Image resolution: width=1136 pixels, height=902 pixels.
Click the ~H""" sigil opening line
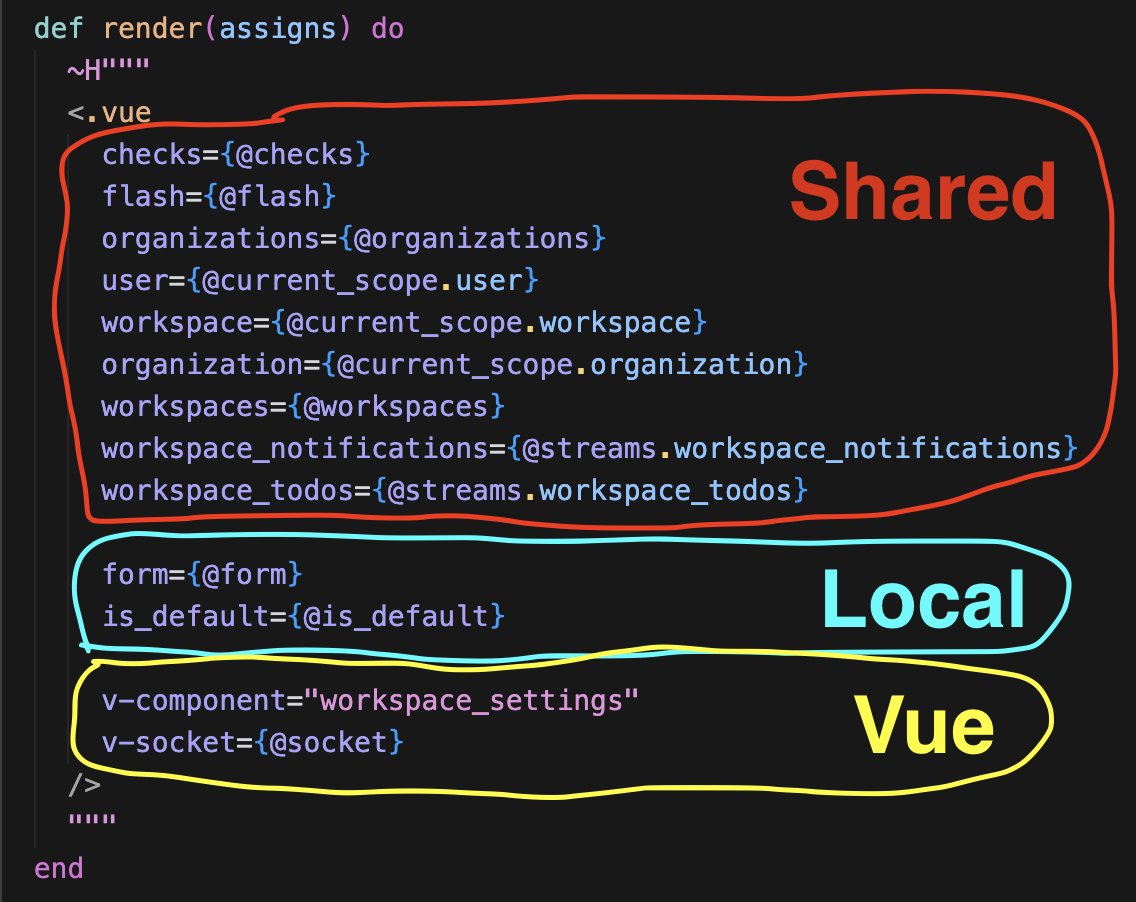tap(109, 71)
